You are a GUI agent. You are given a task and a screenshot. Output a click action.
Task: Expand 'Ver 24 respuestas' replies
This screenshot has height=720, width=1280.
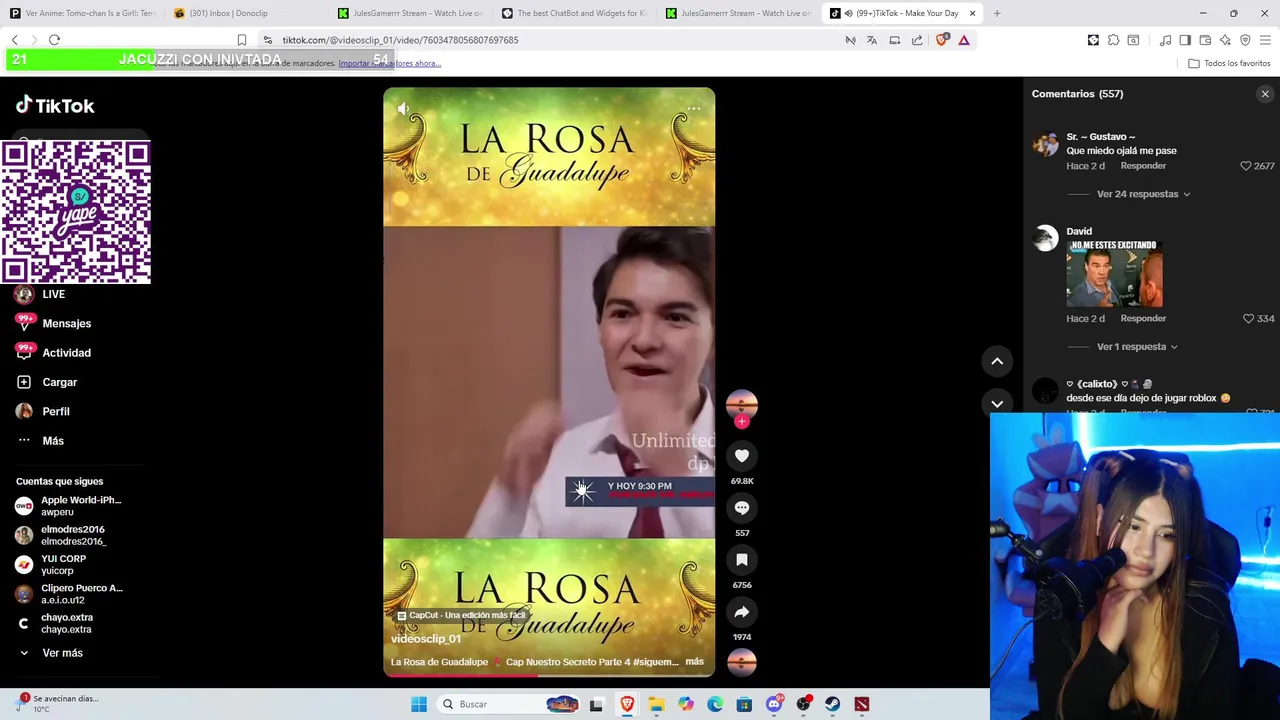(x=1143, y=194)
